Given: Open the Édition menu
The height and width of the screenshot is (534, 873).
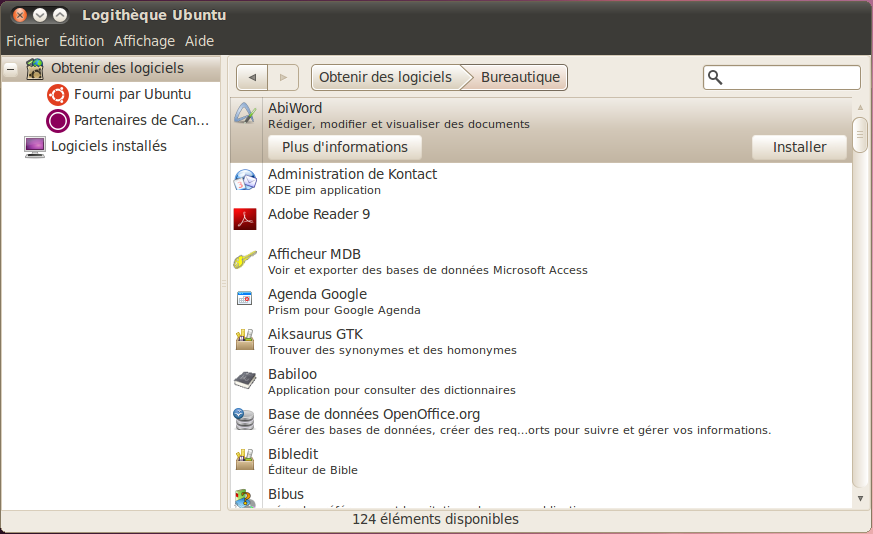Looking at the screenshot, I should (x=81, y=41).
